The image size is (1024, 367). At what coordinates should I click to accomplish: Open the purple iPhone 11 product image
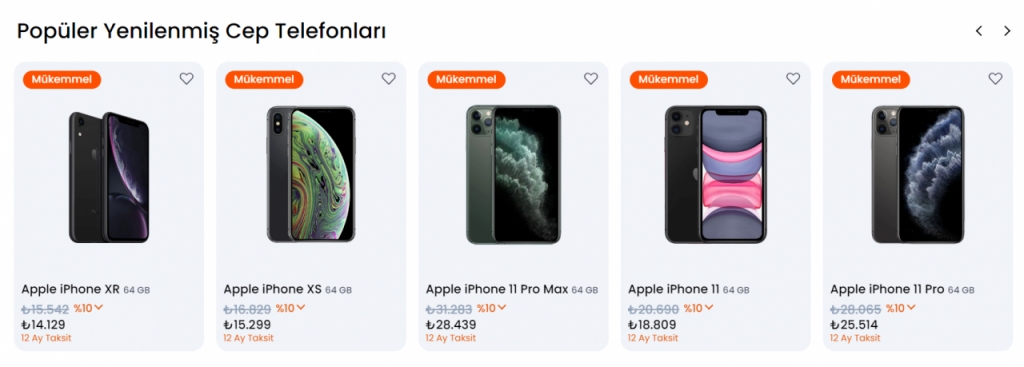tap(716, 174)
